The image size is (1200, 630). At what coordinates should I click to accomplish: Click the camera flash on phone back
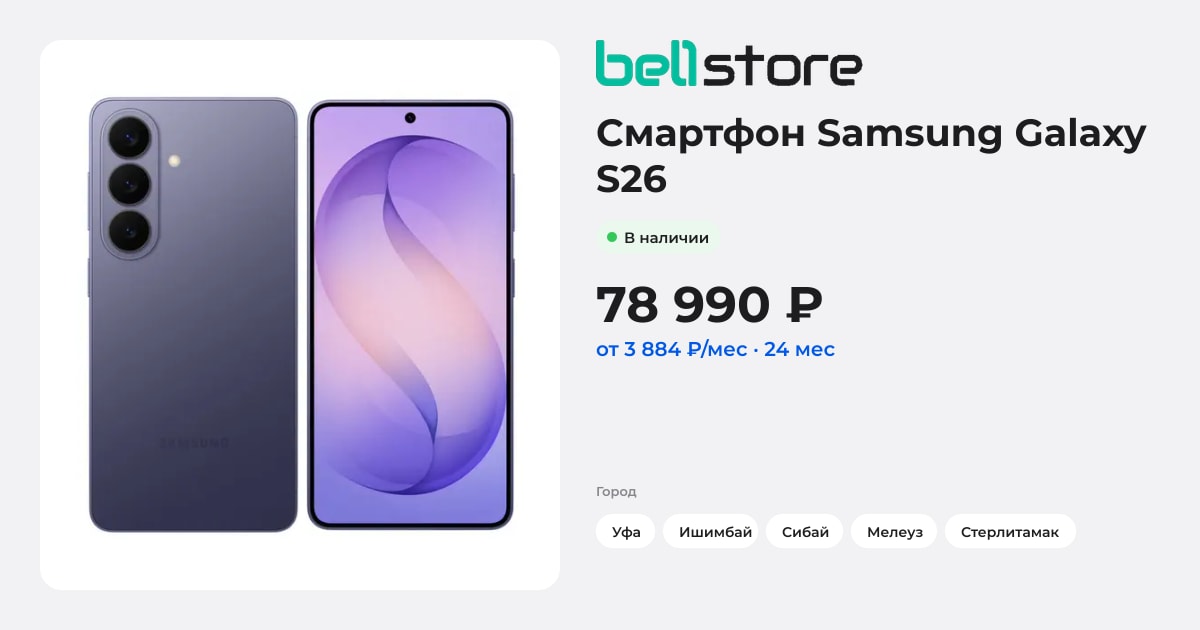tap(174, 160)
